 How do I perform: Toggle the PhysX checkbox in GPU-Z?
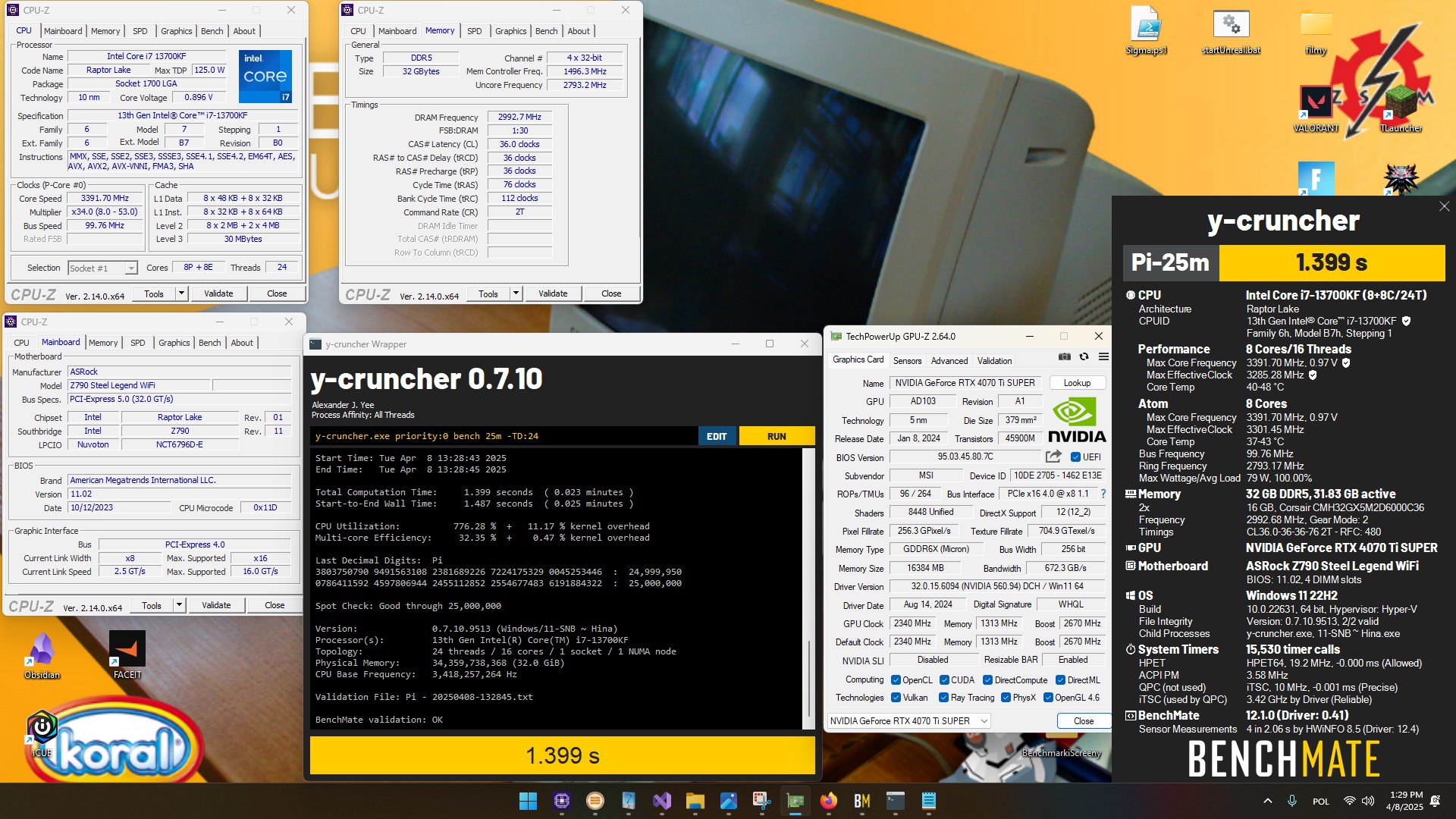(x=1006, y=698)
